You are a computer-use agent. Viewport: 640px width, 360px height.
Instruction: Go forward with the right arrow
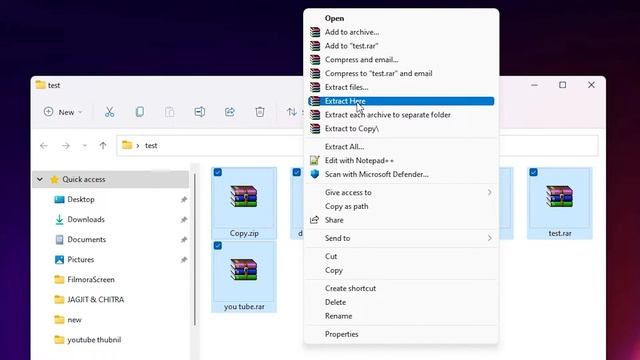coord(66,146)
